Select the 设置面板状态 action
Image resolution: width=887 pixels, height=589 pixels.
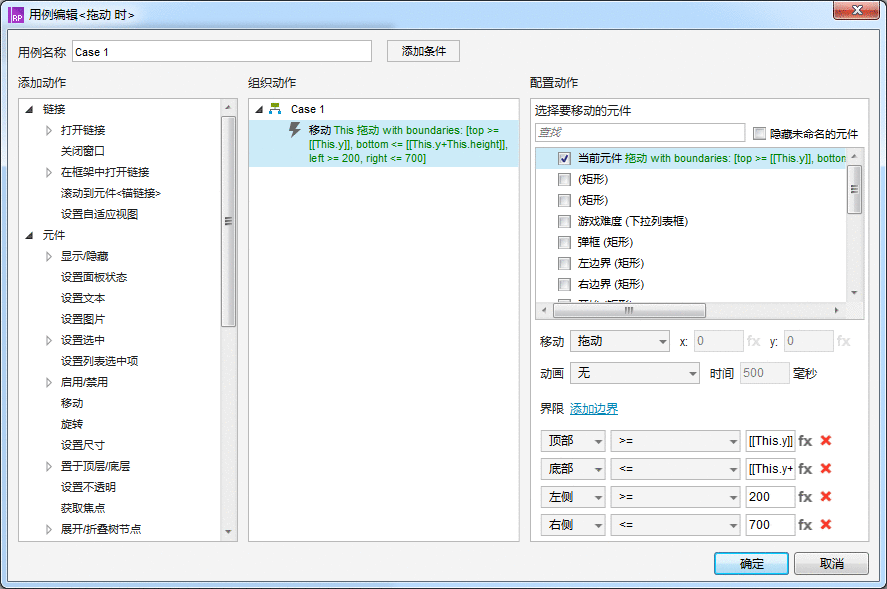(x=94, y=277)
